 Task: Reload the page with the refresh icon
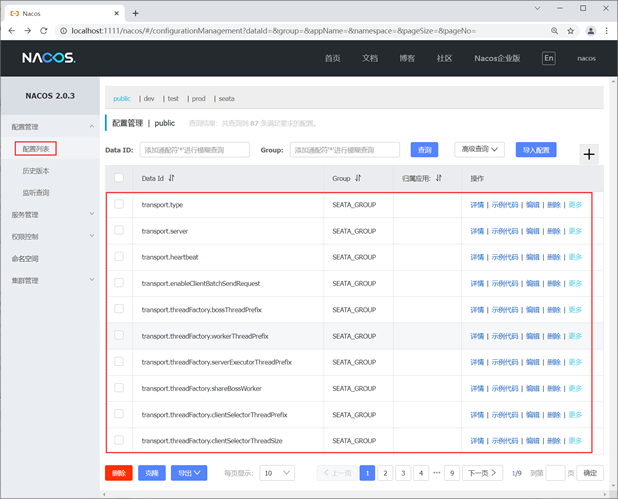pos(44,31)
